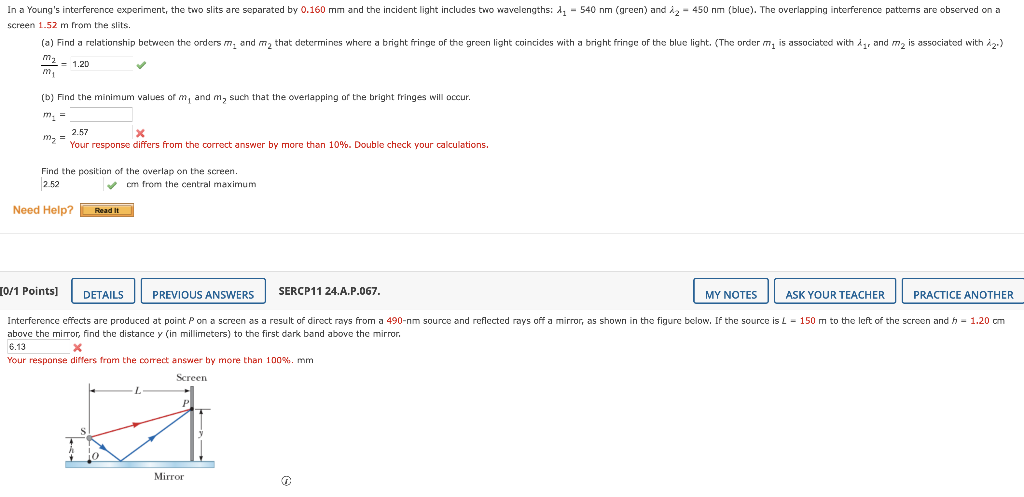The height and width of the screenshot is (497, 1024).
Task: Open PREVIOUS ANSWERS for question 24.A.P.067
Action: pyautogui.click(x=203, y=291)
